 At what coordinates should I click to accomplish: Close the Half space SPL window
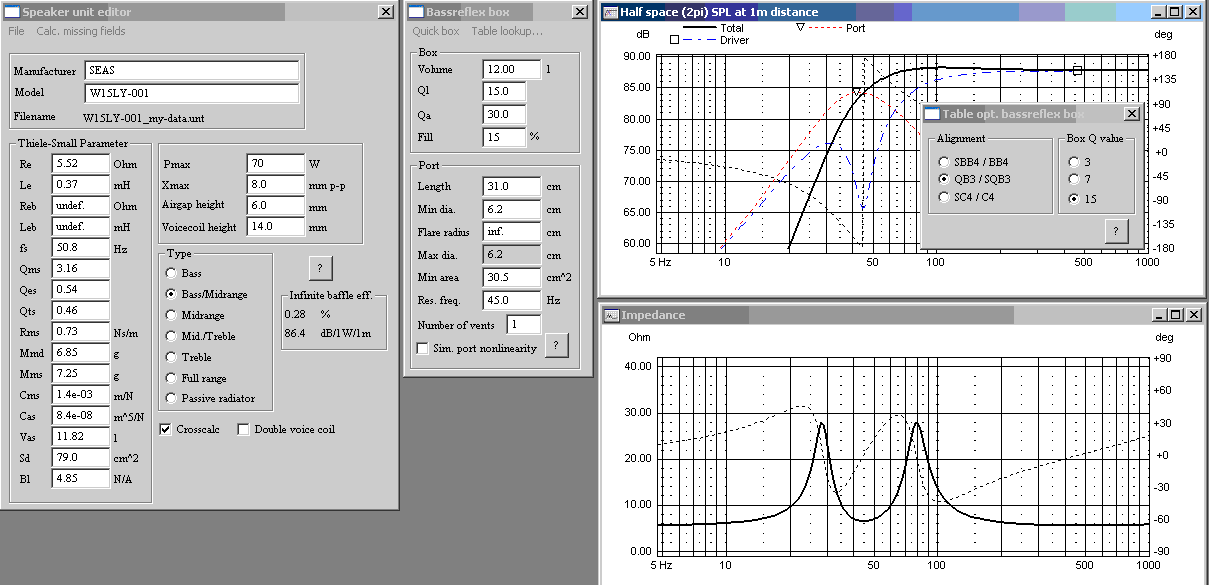(1193, 12)
